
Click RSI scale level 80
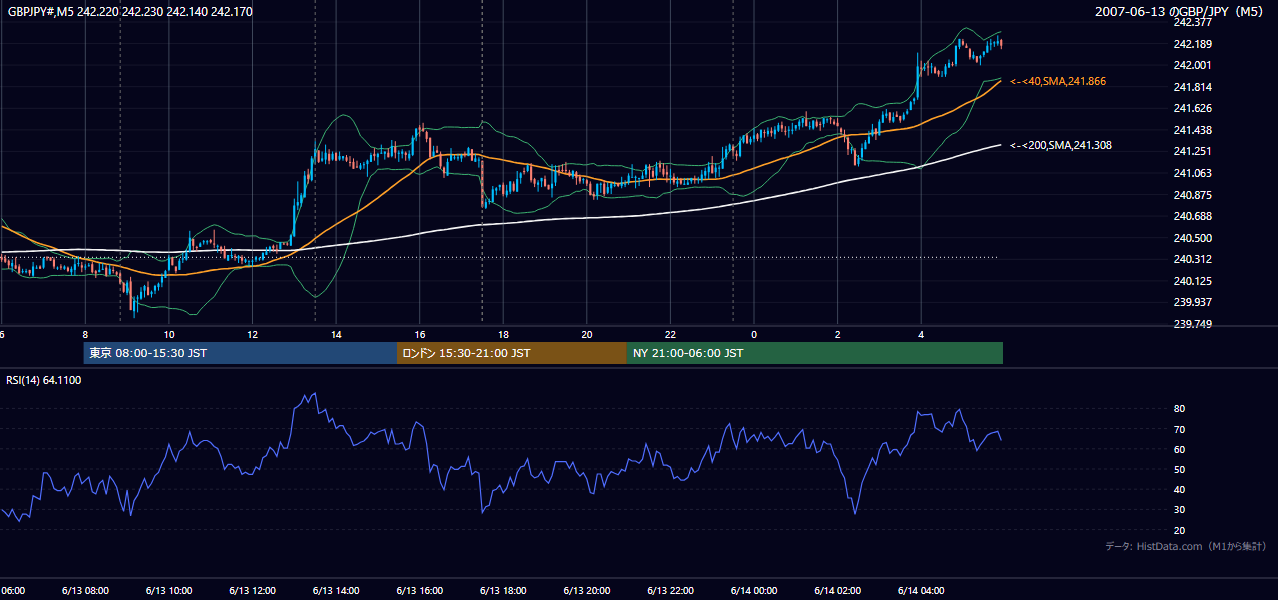click(x=1179, y=409)
